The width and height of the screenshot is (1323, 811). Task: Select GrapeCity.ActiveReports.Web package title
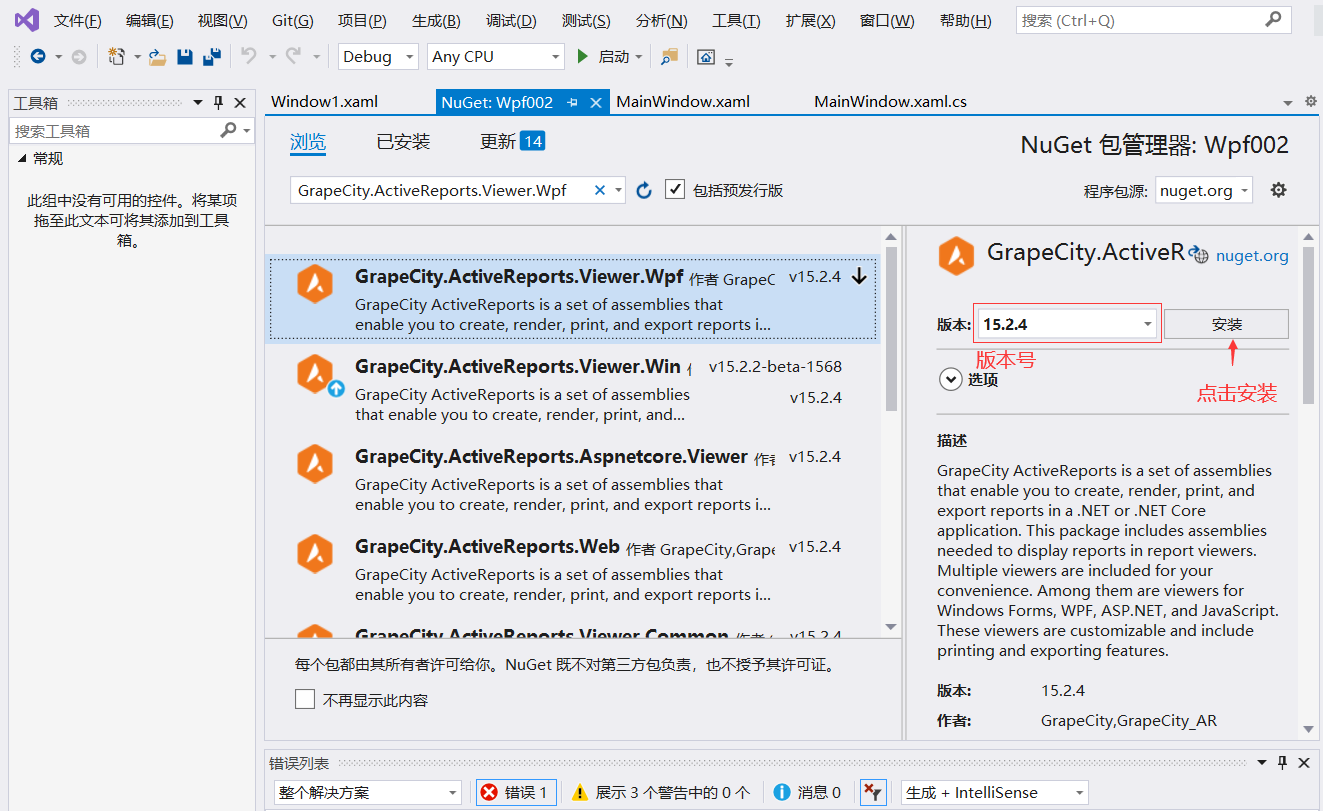coord(487,546)
